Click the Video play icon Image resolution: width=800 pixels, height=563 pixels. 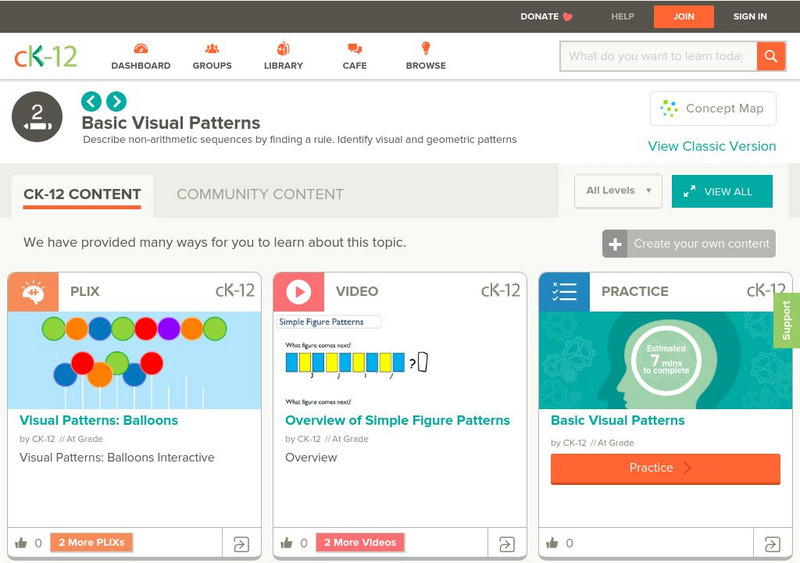[298, 291]
